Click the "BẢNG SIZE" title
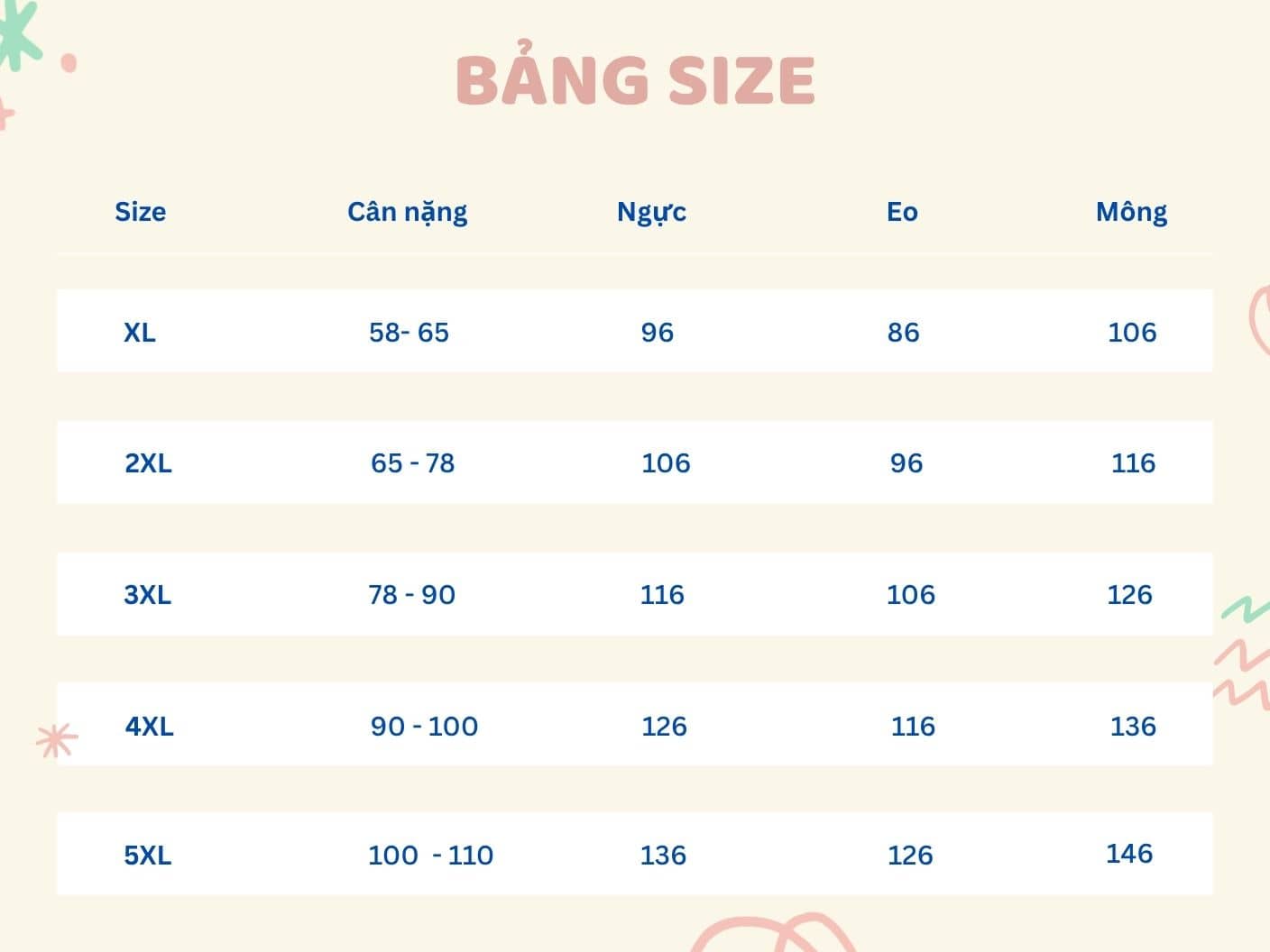The width and height of the screenshot is (1270, 952). (635, 79)
